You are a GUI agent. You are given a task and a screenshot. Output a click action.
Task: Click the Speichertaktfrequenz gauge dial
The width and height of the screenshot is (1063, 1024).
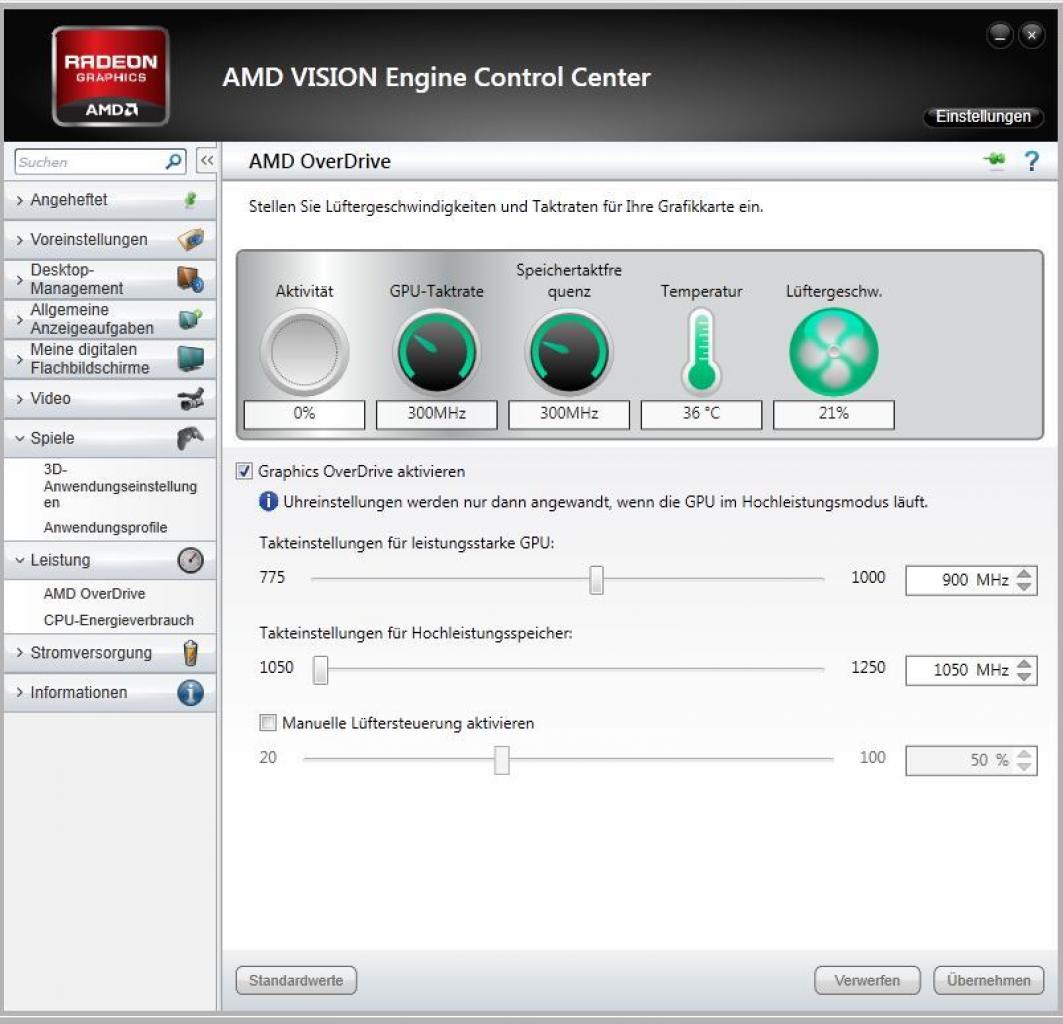tap(569, 351)
